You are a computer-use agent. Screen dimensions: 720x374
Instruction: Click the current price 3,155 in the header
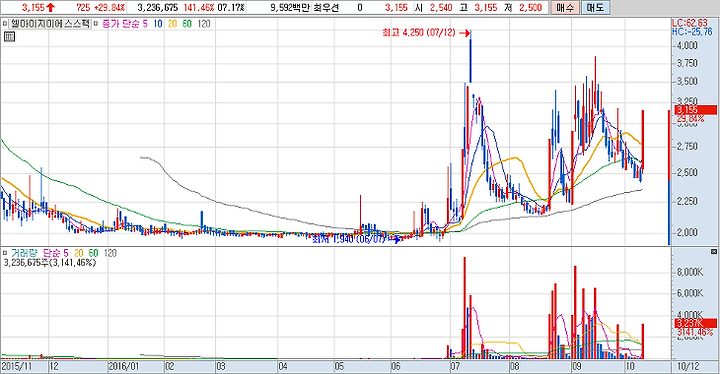33,7
